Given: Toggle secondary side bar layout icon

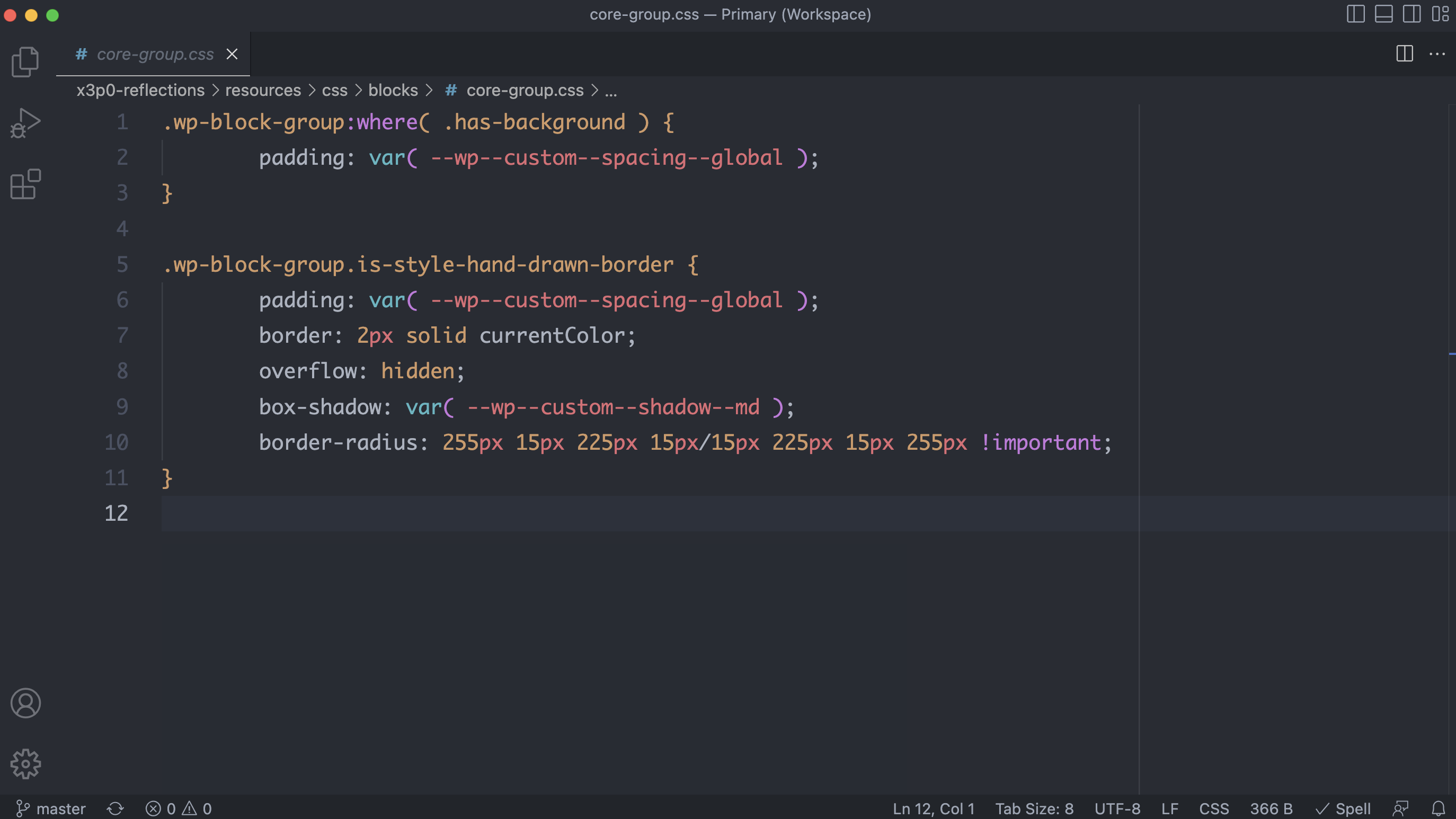Looking at the screenshot, I should click(1412, 14).
